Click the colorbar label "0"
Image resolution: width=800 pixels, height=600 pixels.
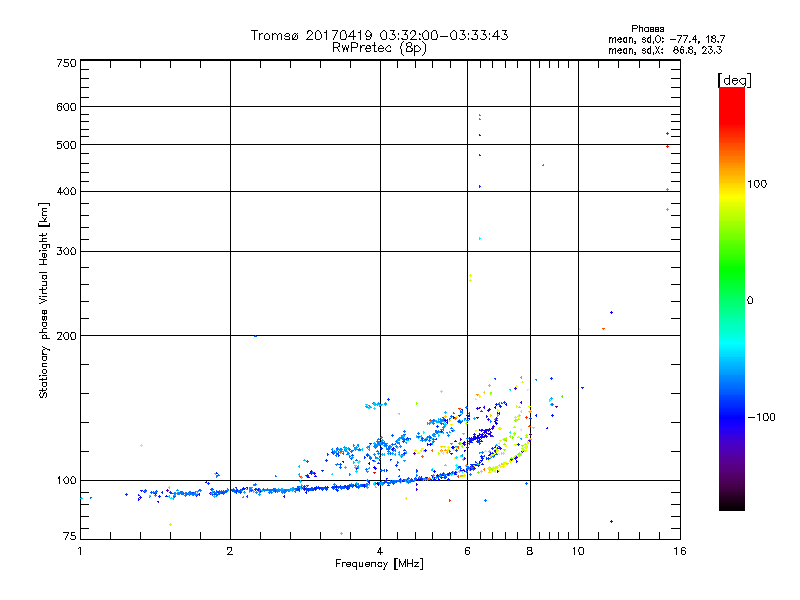750,301
